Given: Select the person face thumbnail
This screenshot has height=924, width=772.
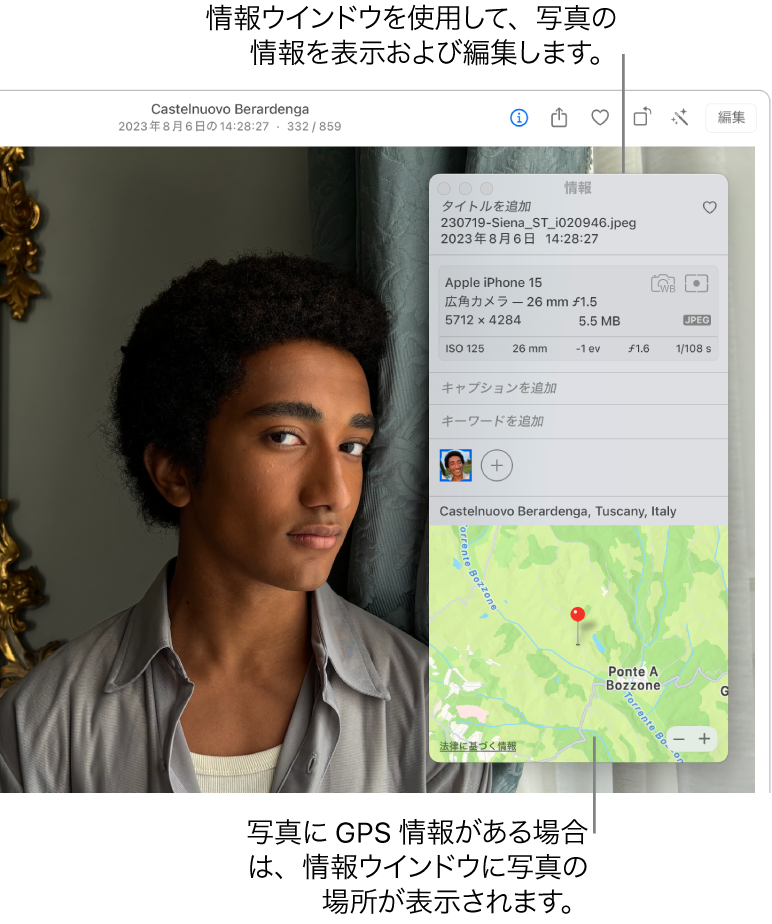Looking at the screenshot, I should [x=456, y=466].
